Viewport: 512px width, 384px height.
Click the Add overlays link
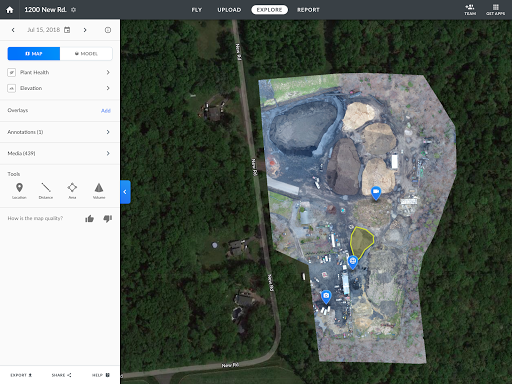(106, 111)
